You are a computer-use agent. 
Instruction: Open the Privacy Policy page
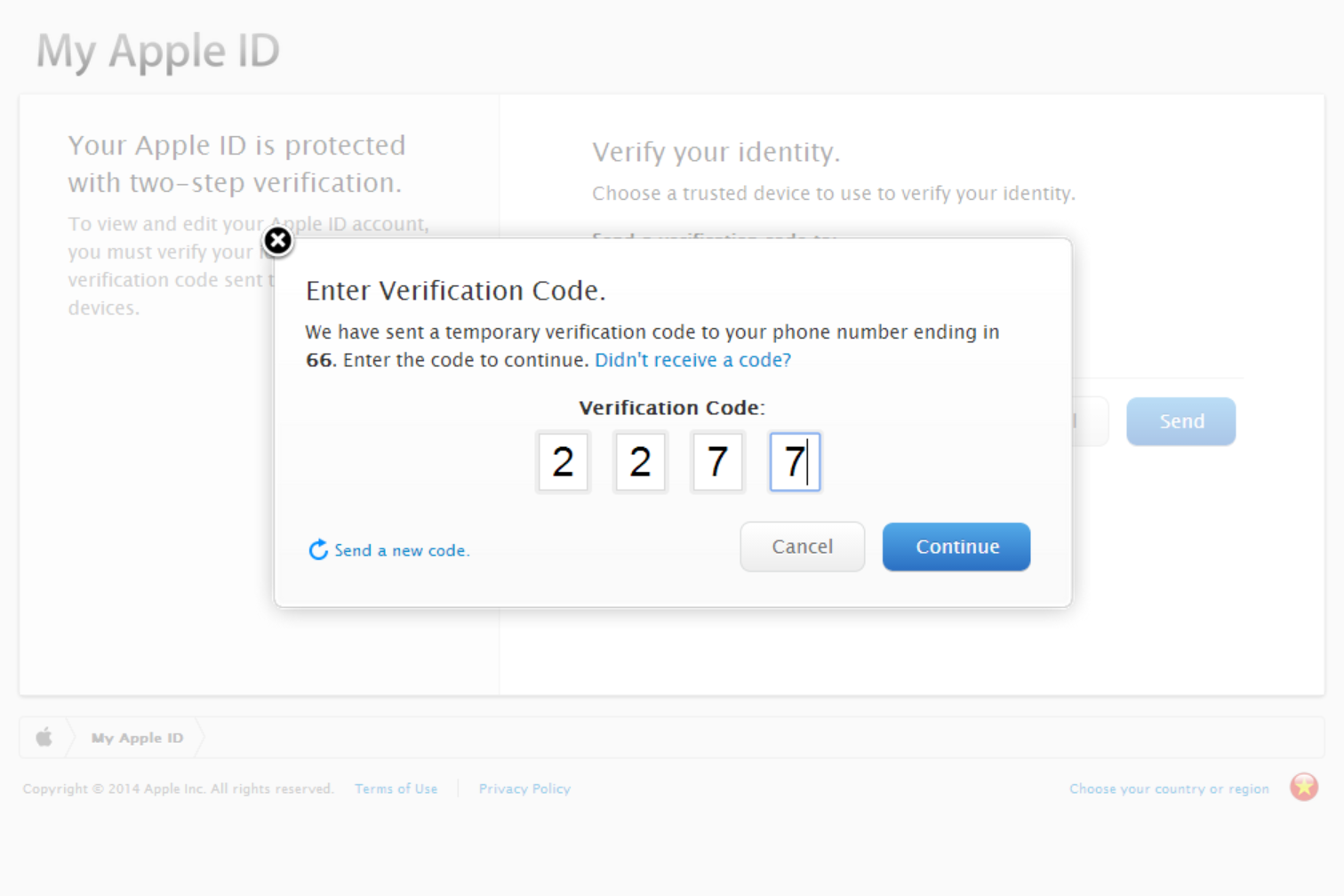524,788
